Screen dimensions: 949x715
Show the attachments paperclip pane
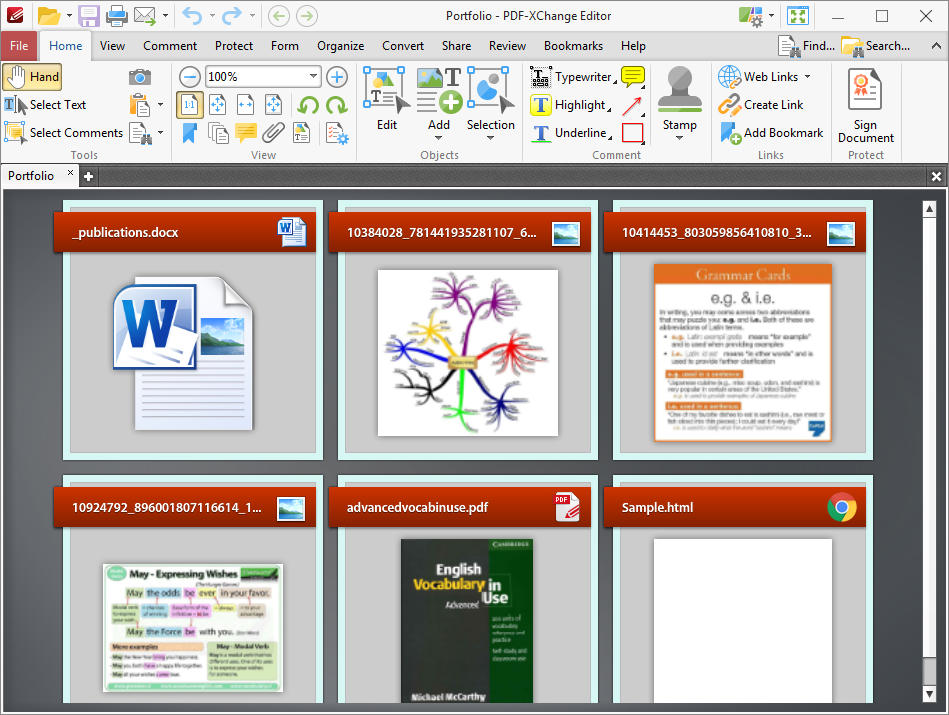point(274,133)
